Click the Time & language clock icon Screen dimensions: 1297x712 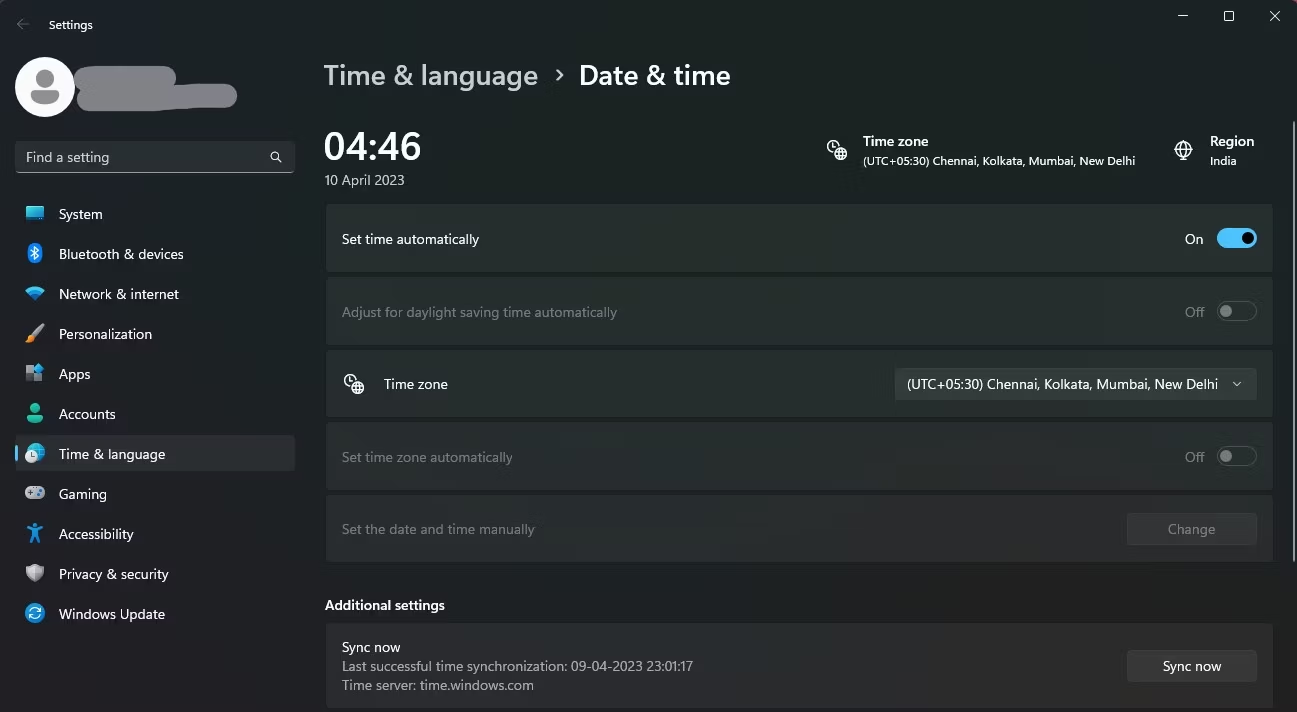click(35, 454)
